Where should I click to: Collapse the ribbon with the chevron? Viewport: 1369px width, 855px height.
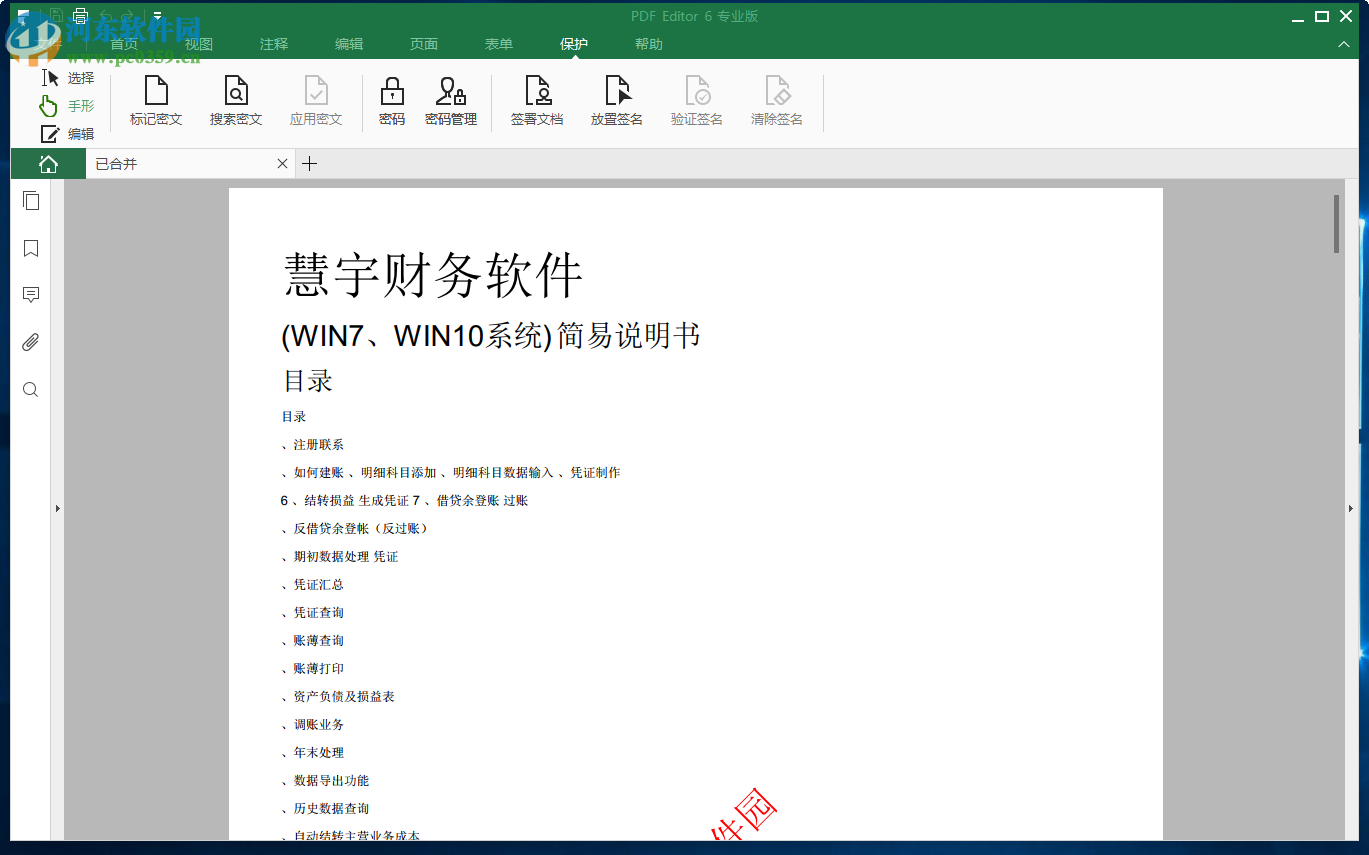click(x=1344, y=45)
